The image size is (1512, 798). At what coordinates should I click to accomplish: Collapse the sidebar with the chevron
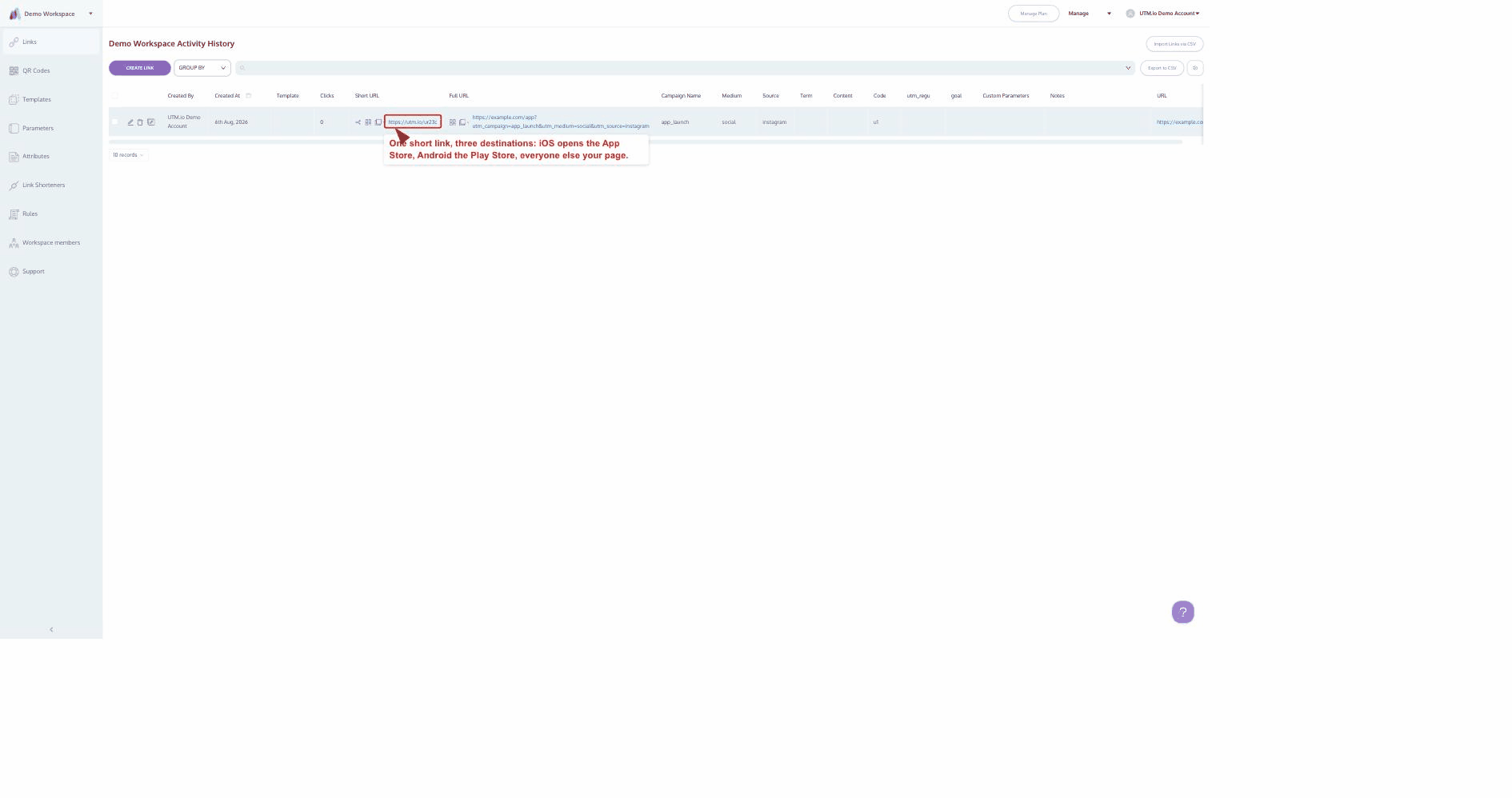point(51,629)
